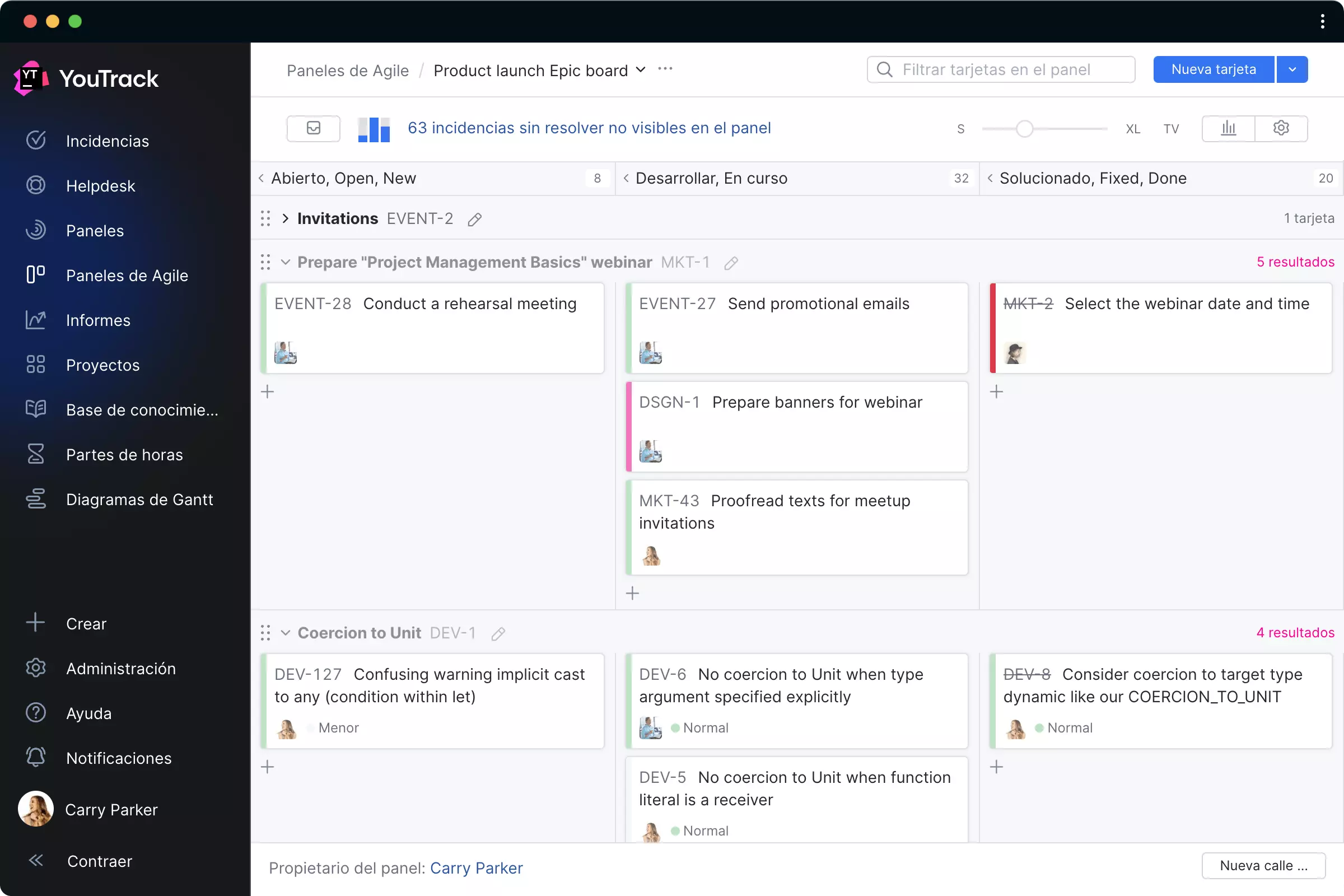This screenshot has width=1344, height=896.
Task: Expand the Coercion to Unit DEV-1 row
Action: coord(287,633)
